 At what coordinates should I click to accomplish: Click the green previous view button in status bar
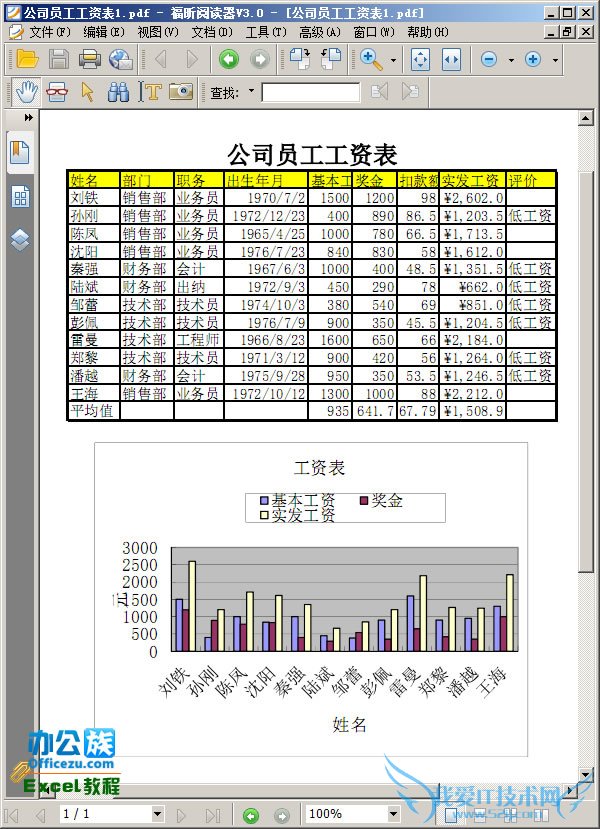pos(251,815)
